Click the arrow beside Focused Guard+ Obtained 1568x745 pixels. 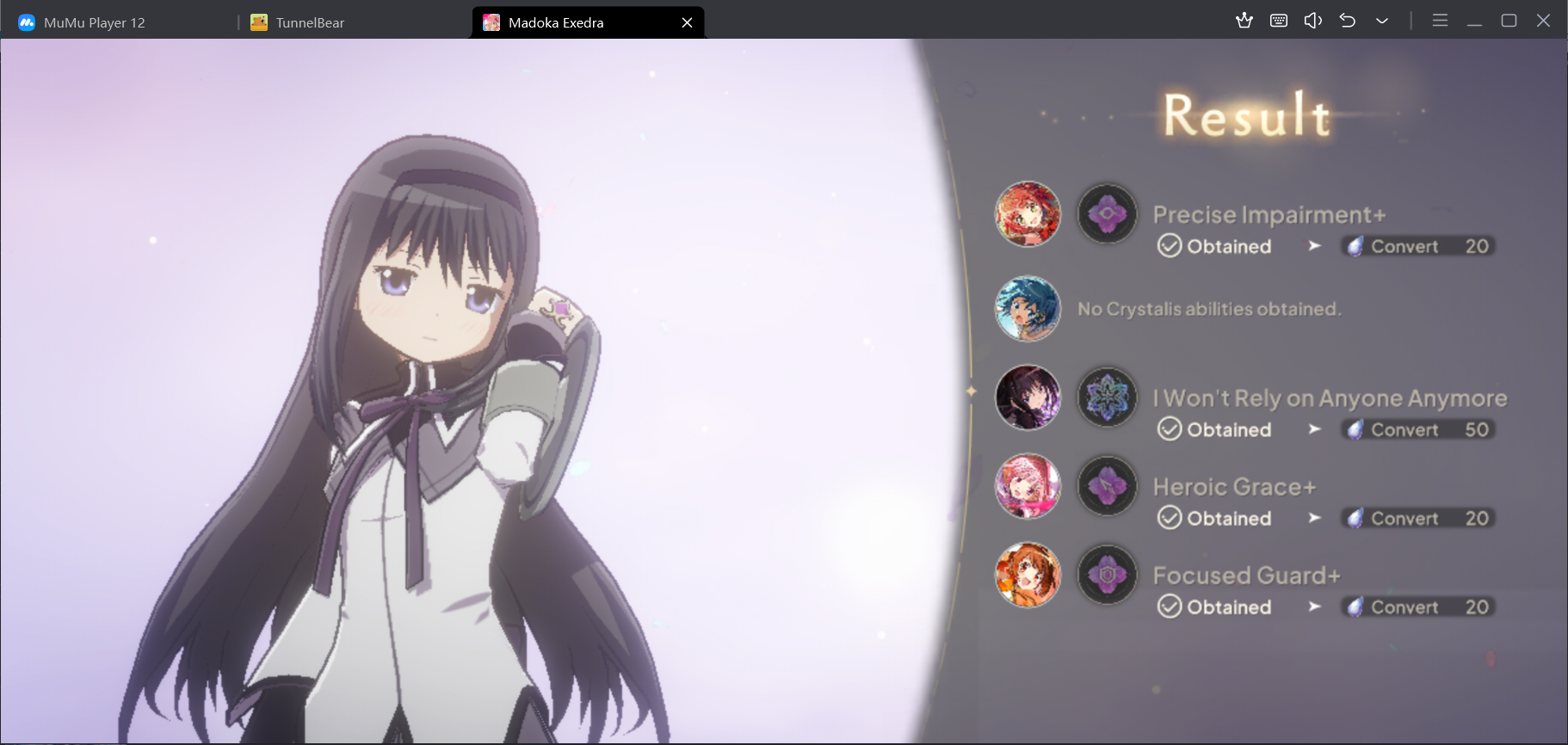click(1314, 606)
